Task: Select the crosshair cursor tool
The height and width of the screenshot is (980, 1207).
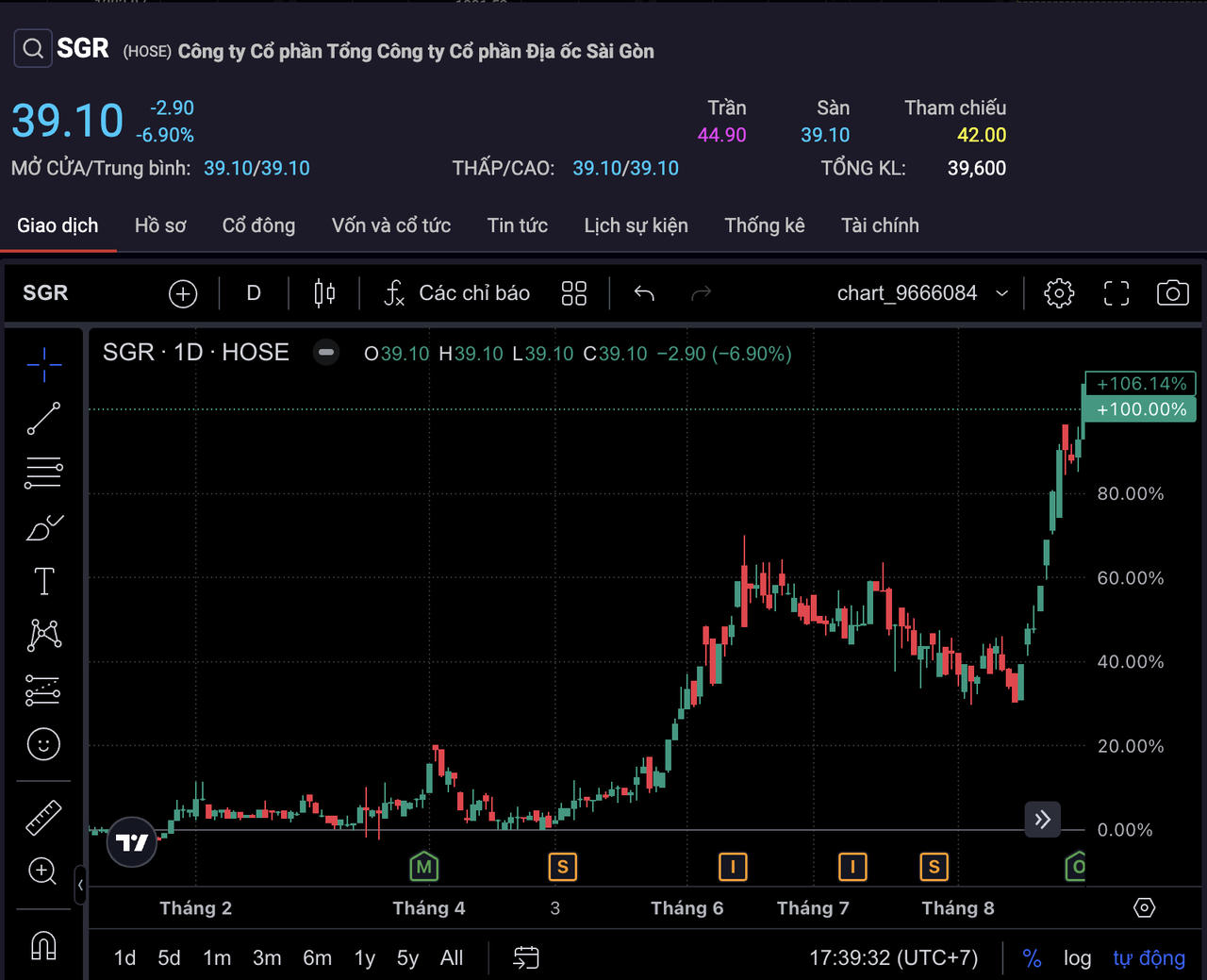Action: click(x=43, y=364)
